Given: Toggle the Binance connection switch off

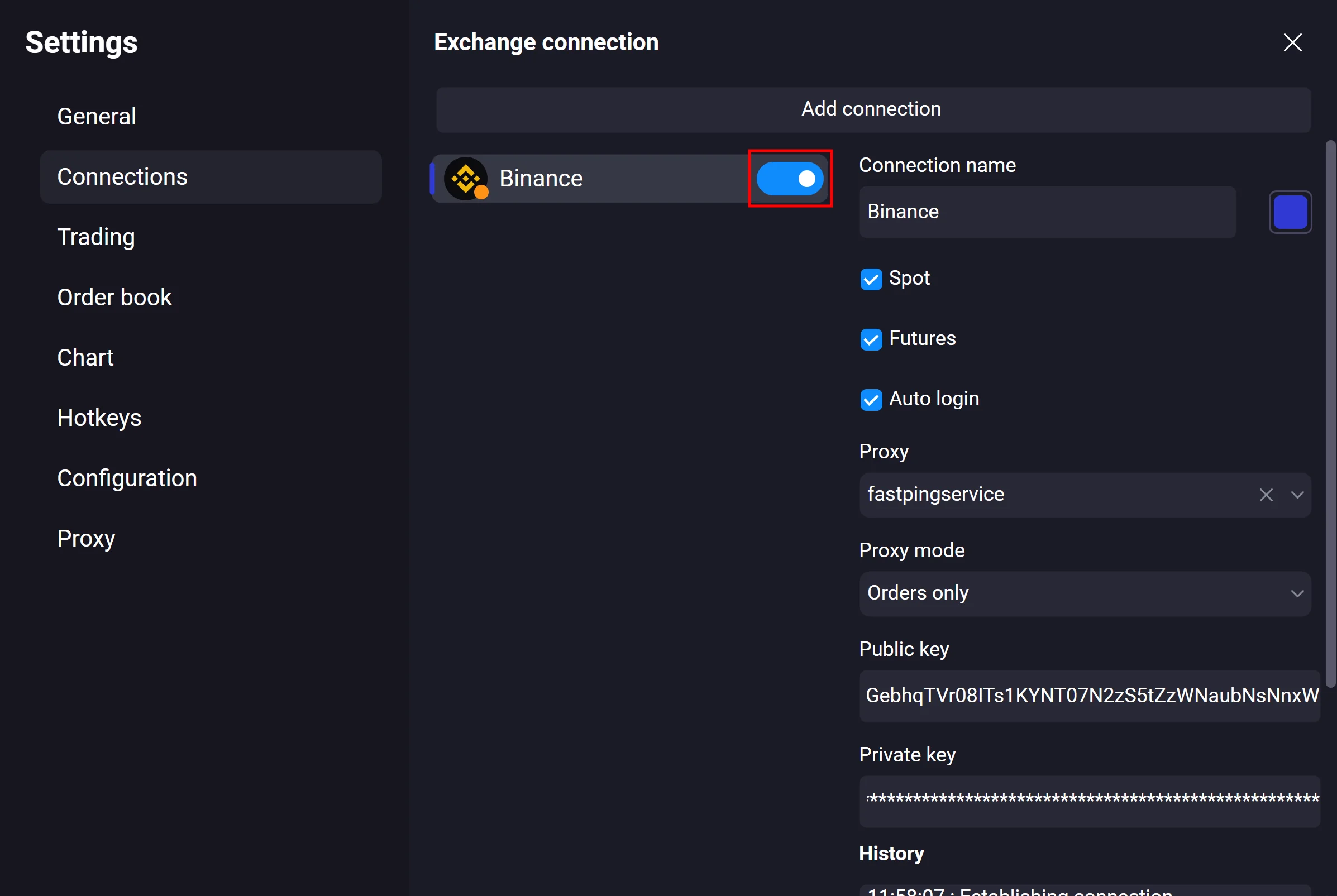Looking at the screenshot, I should click(x=789, y=179).
